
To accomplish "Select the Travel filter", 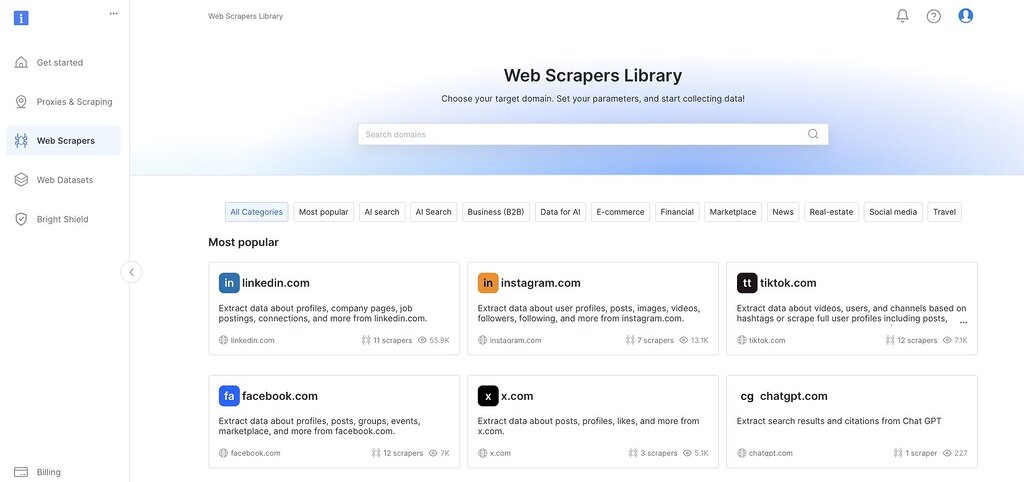I will click(944, 212).
